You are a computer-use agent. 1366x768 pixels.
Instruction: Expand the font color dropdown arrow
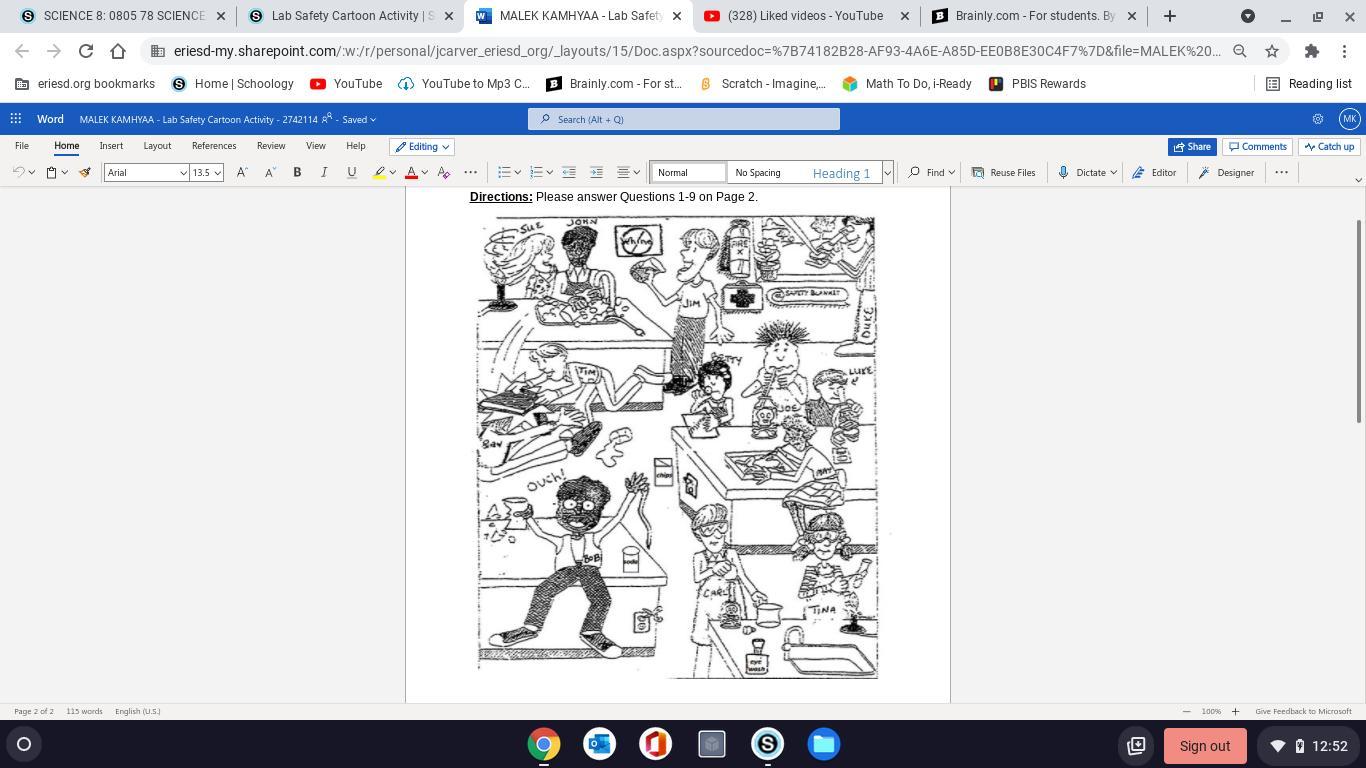[425, 173]
